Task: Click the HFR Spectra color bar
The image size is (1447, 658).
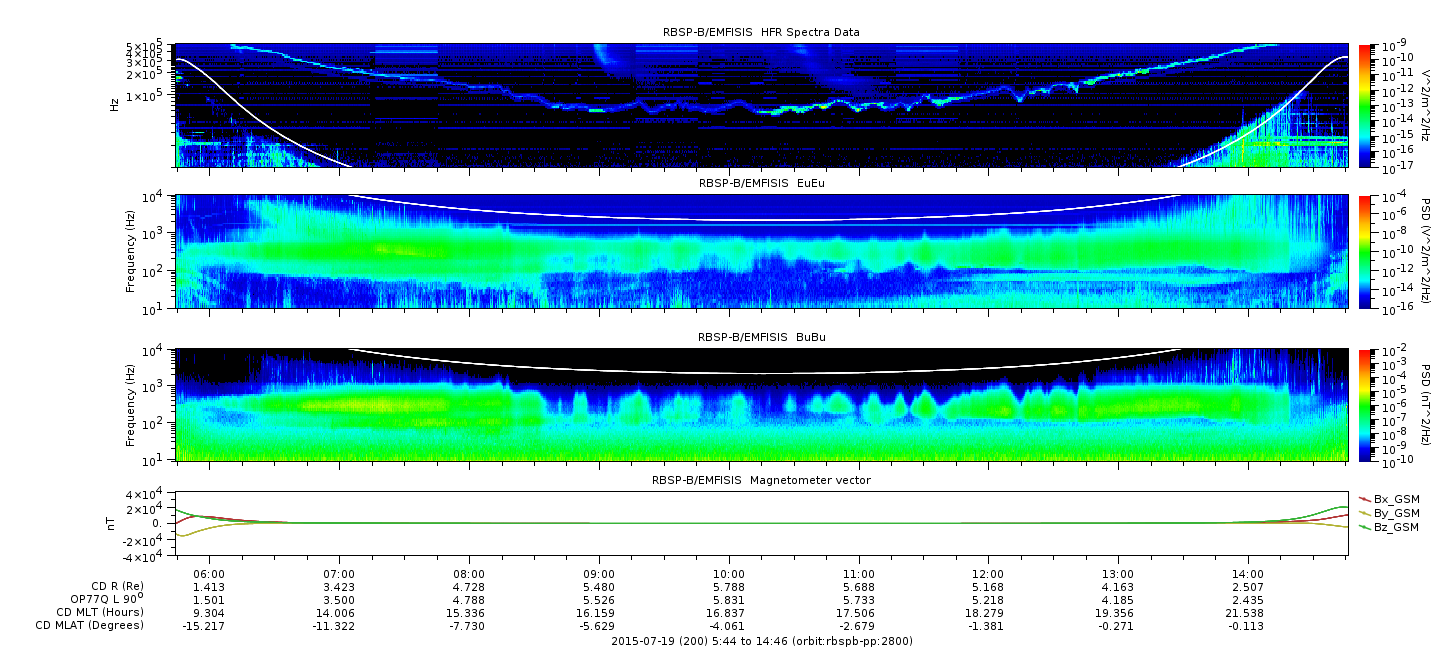Action: click(x=1365, y=105)
